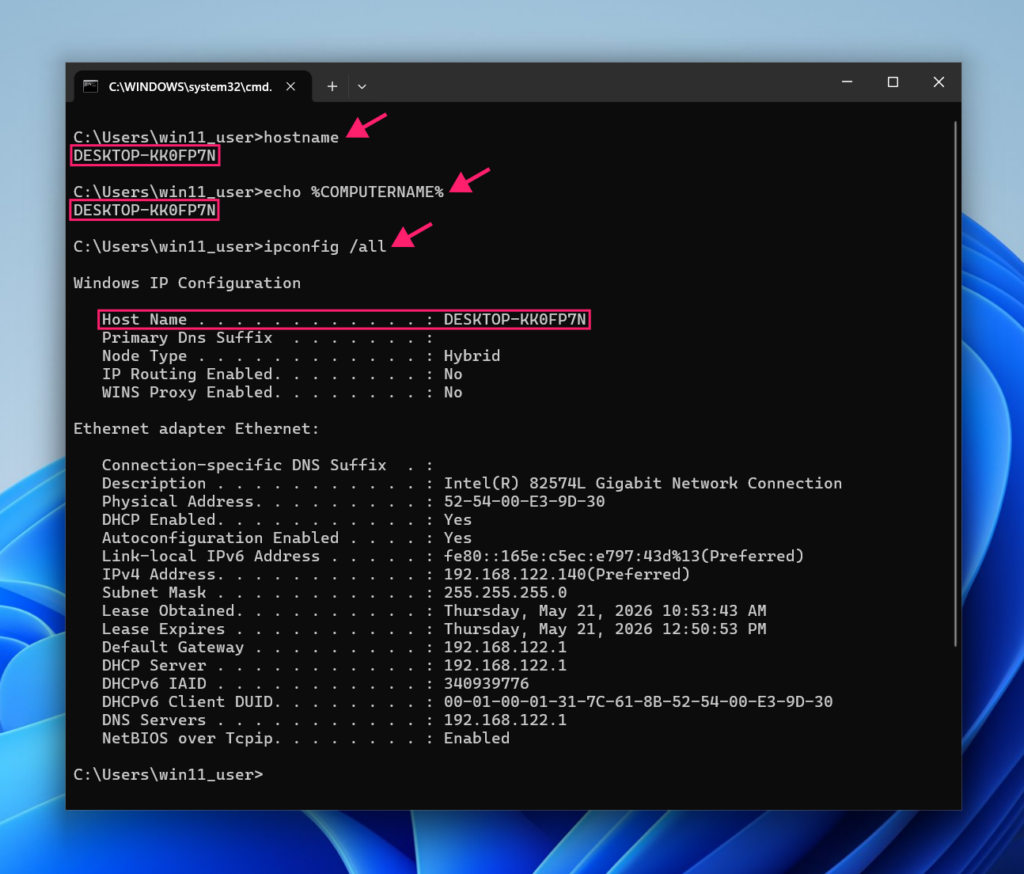Minimize the terminal window
This screenshot has width=1024, height=874.
[847, 82]
